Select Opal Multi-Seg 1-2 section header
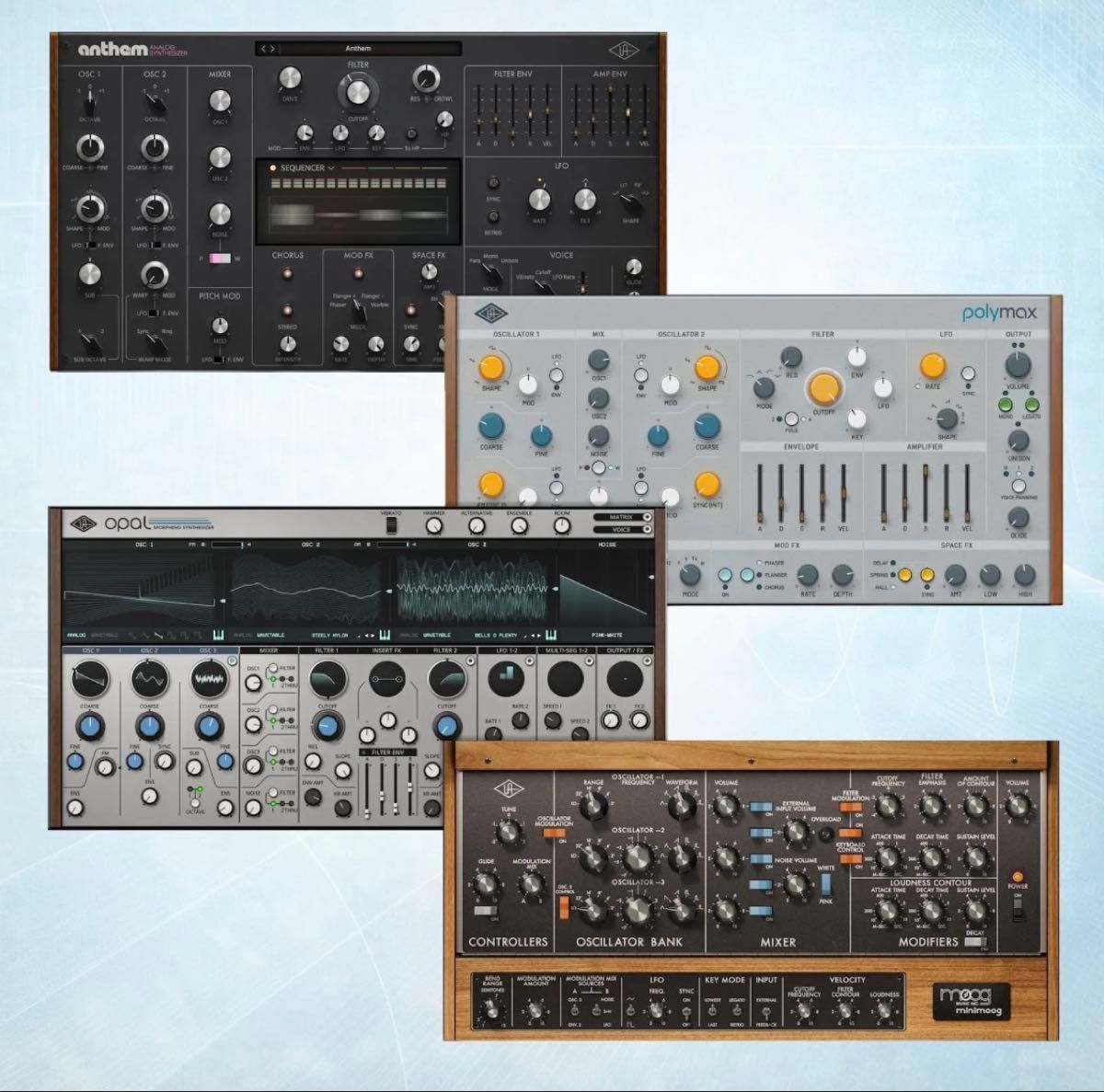 [568, 650]
